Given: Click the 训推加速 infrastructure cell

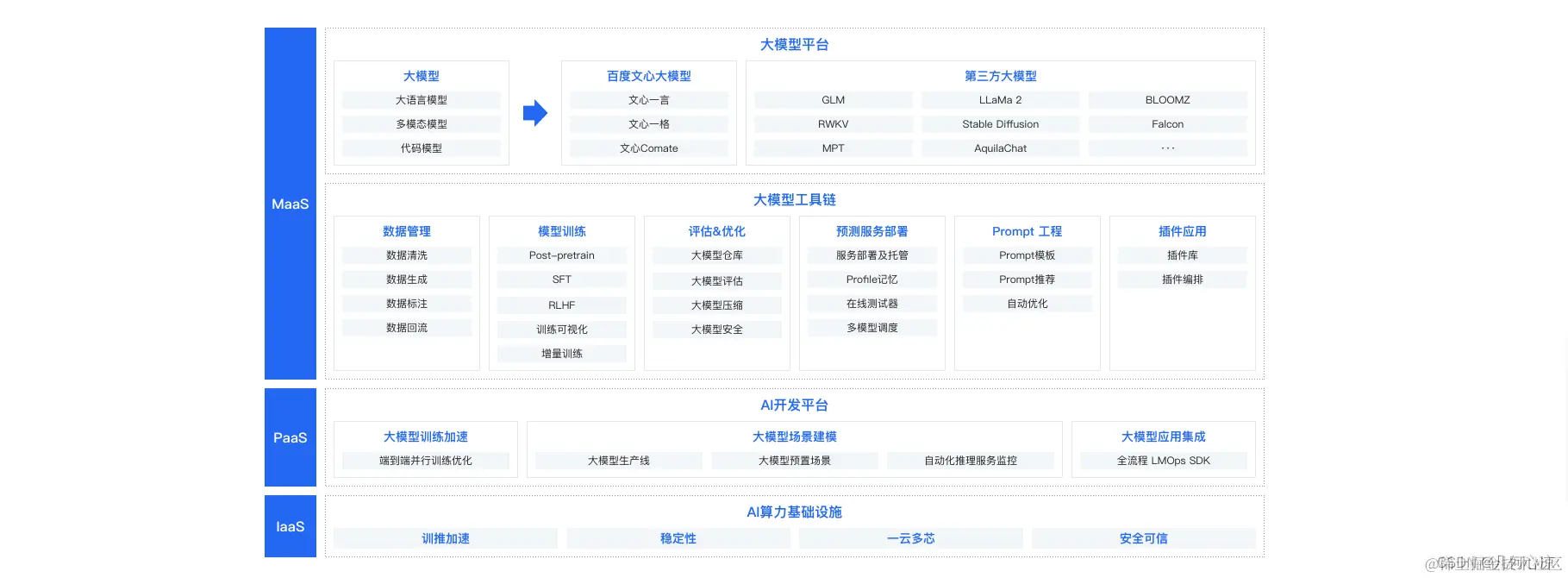Looking at the screenshot, I should (446, 538).
